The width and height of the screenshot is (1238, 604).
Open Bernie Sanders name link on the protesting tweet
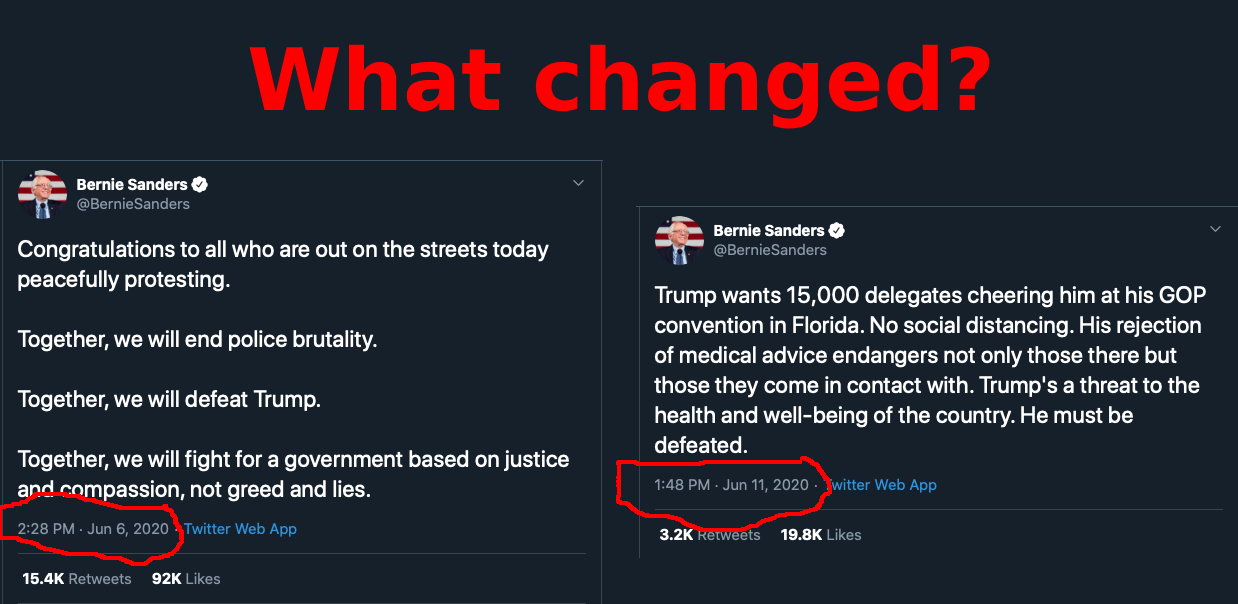coord(132,184)
